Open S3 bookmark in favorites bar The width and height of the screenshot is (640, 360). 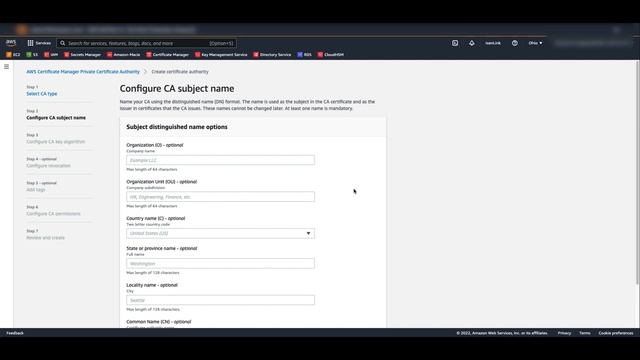[32, 54]
